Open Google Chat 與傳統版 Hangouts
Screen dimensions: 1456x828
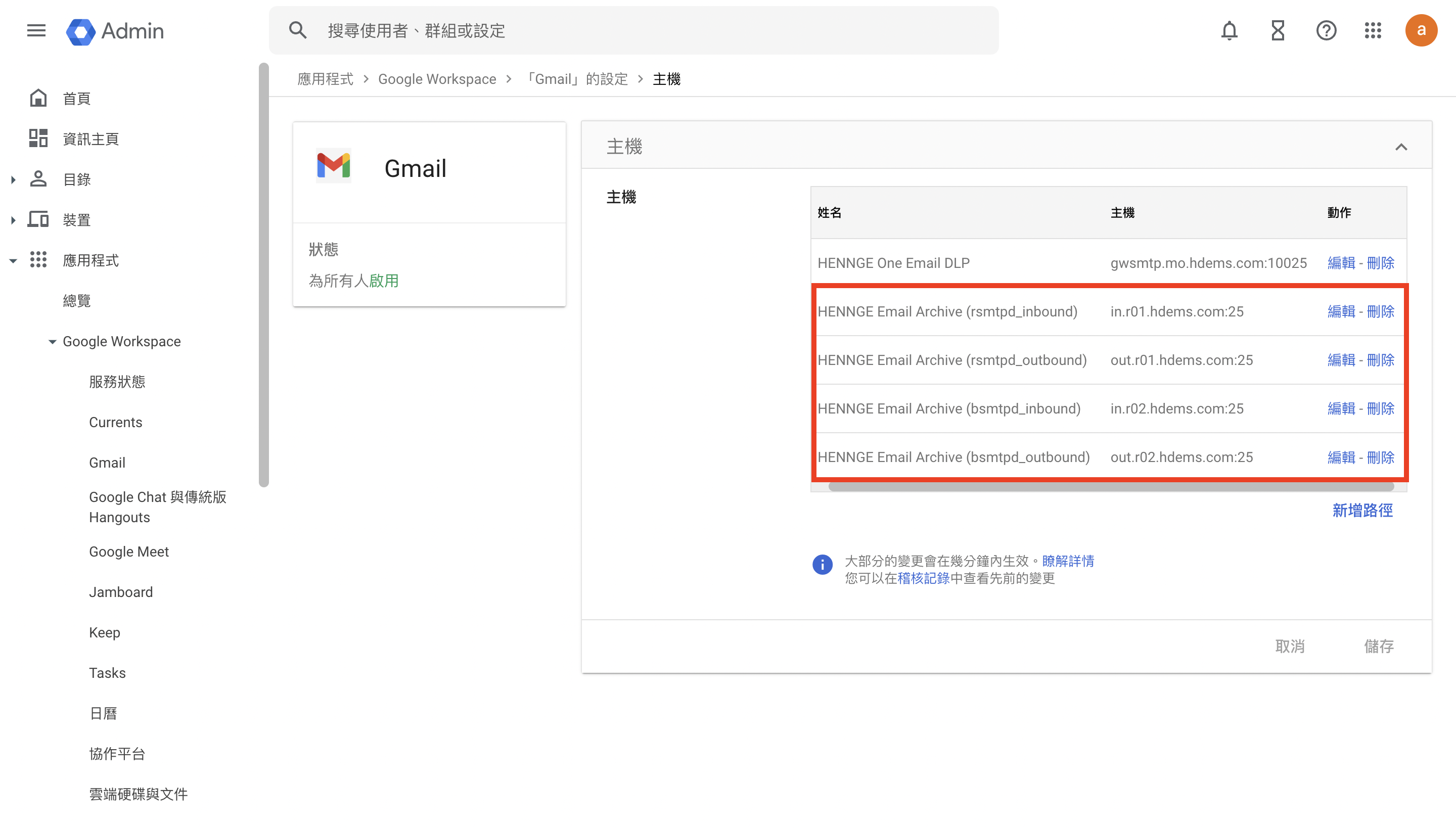coord(158,507)
